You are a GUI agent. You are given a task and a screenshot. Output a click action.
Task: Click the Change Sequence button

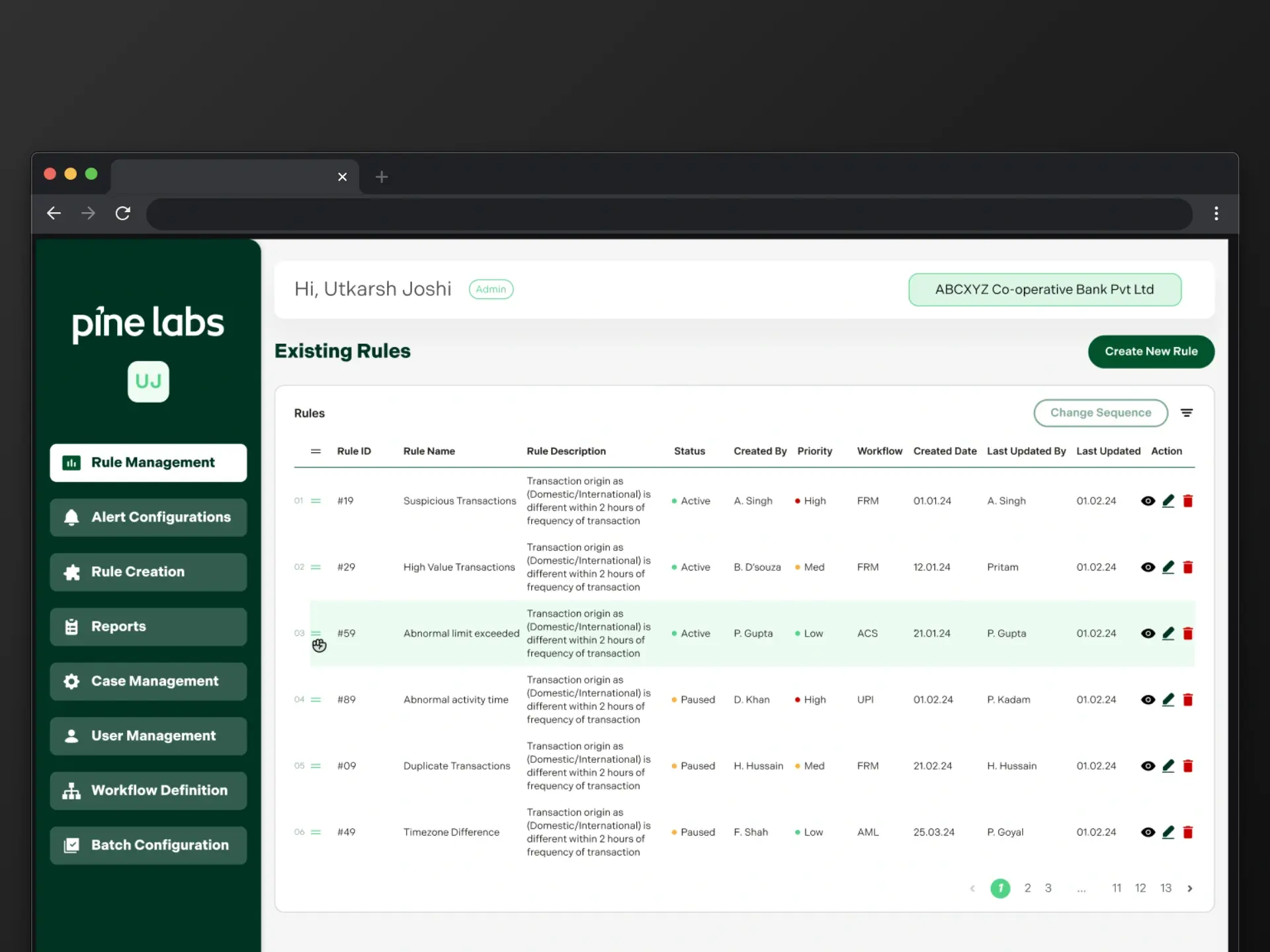[x=1101, y=413]
